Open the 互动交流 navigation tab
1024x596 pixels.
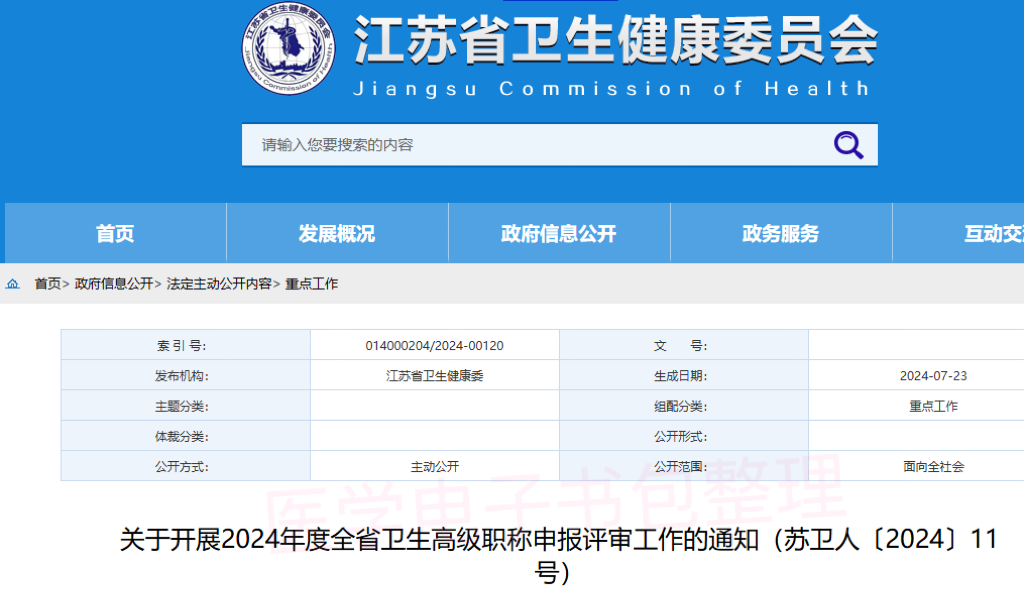959,233
